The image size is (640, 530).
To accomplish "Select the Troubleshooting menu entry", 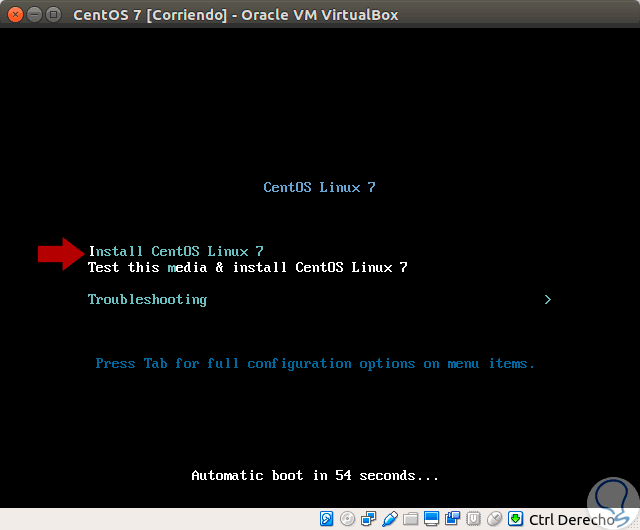I will pyautogui.click(x=147, y=300).
